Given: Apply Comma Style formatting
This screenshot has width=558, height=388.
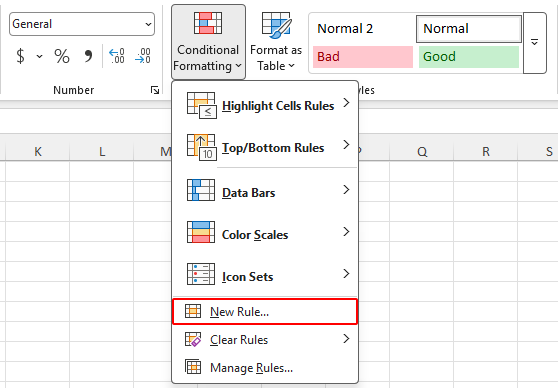Looking at the screenshot, I should coord(88,56).
